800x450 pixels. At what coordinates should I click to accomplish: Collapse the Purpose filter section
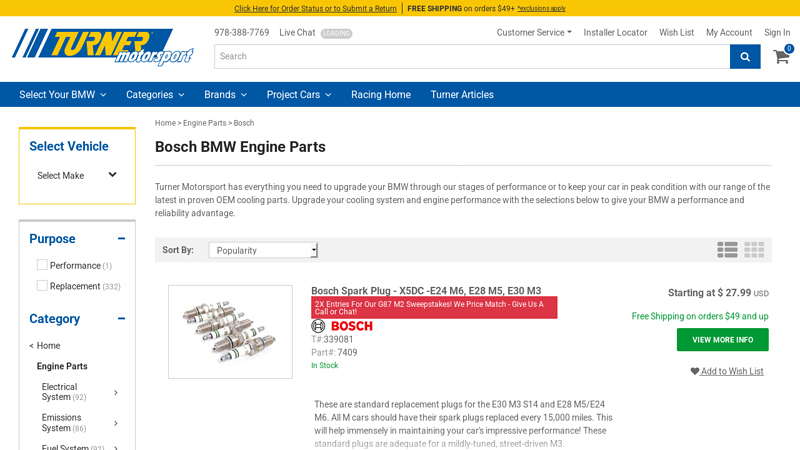121,238
